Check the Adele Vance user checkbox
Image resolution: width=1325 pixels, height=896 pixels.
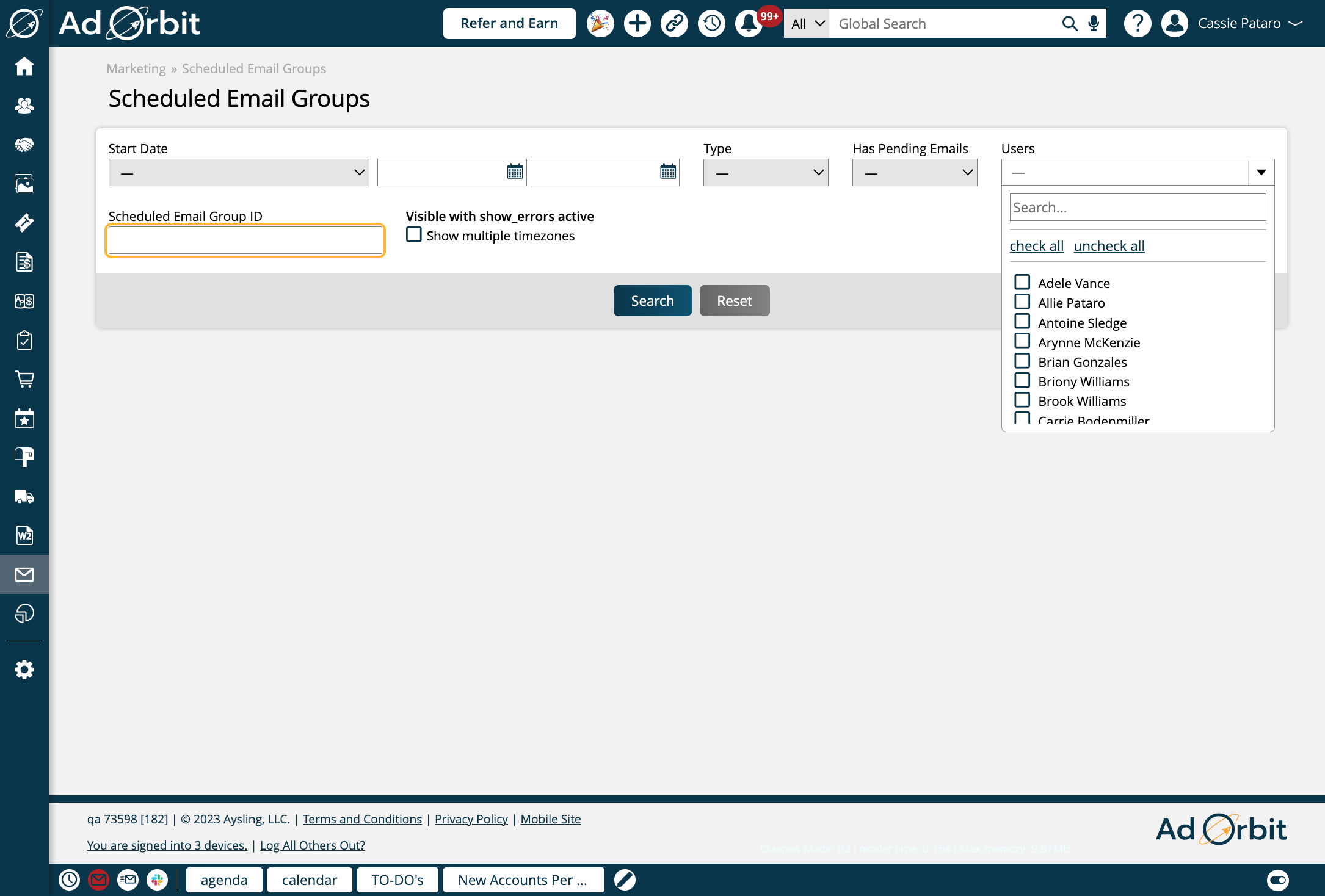click(x=1022, y=282)
